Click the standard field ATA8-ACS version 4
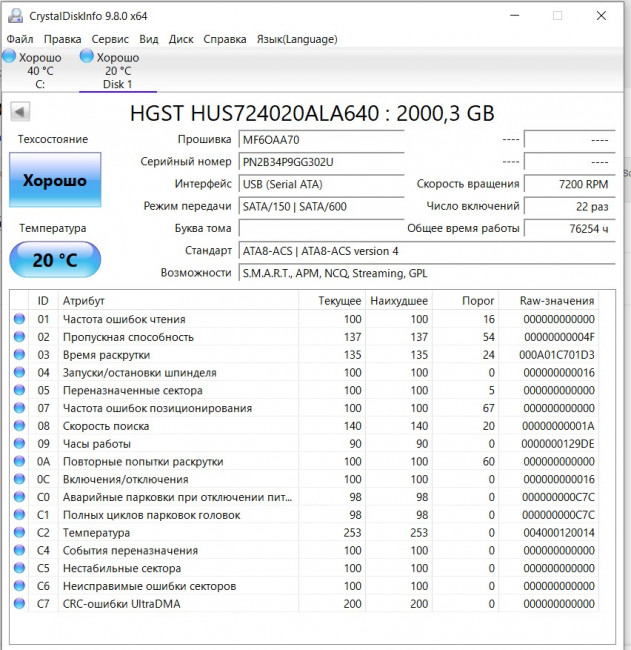 [x=427, y=251]
